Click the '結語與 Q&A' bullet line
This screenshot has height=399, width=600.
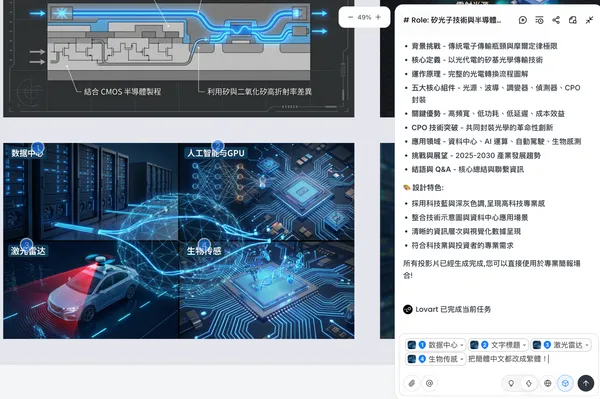tap(468, 169)
